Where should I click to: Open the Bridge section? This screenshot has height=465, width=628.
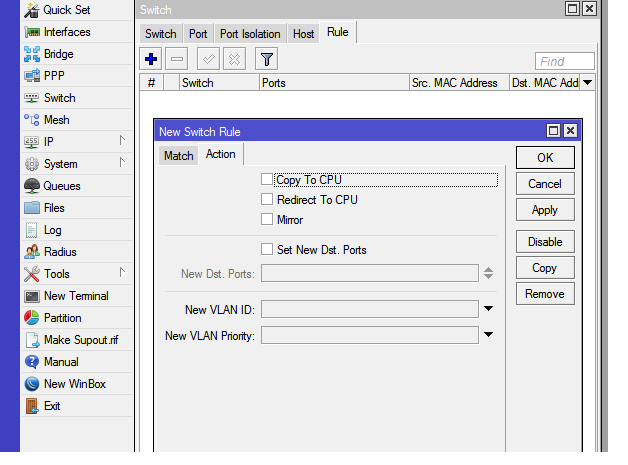click(x=76, y=54)
